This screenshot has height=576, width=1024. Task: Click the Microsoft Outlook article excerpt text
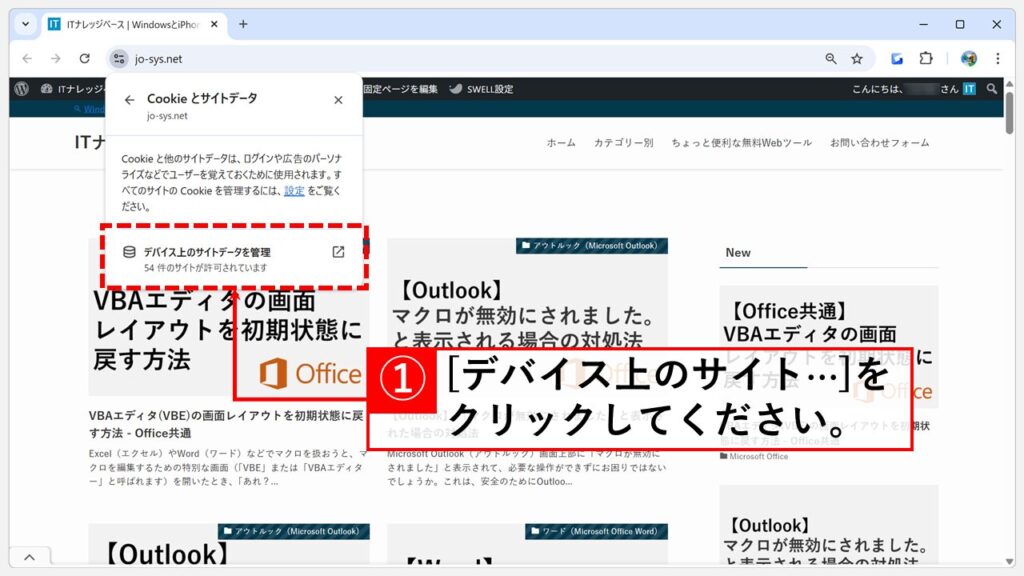pos(526,468)
